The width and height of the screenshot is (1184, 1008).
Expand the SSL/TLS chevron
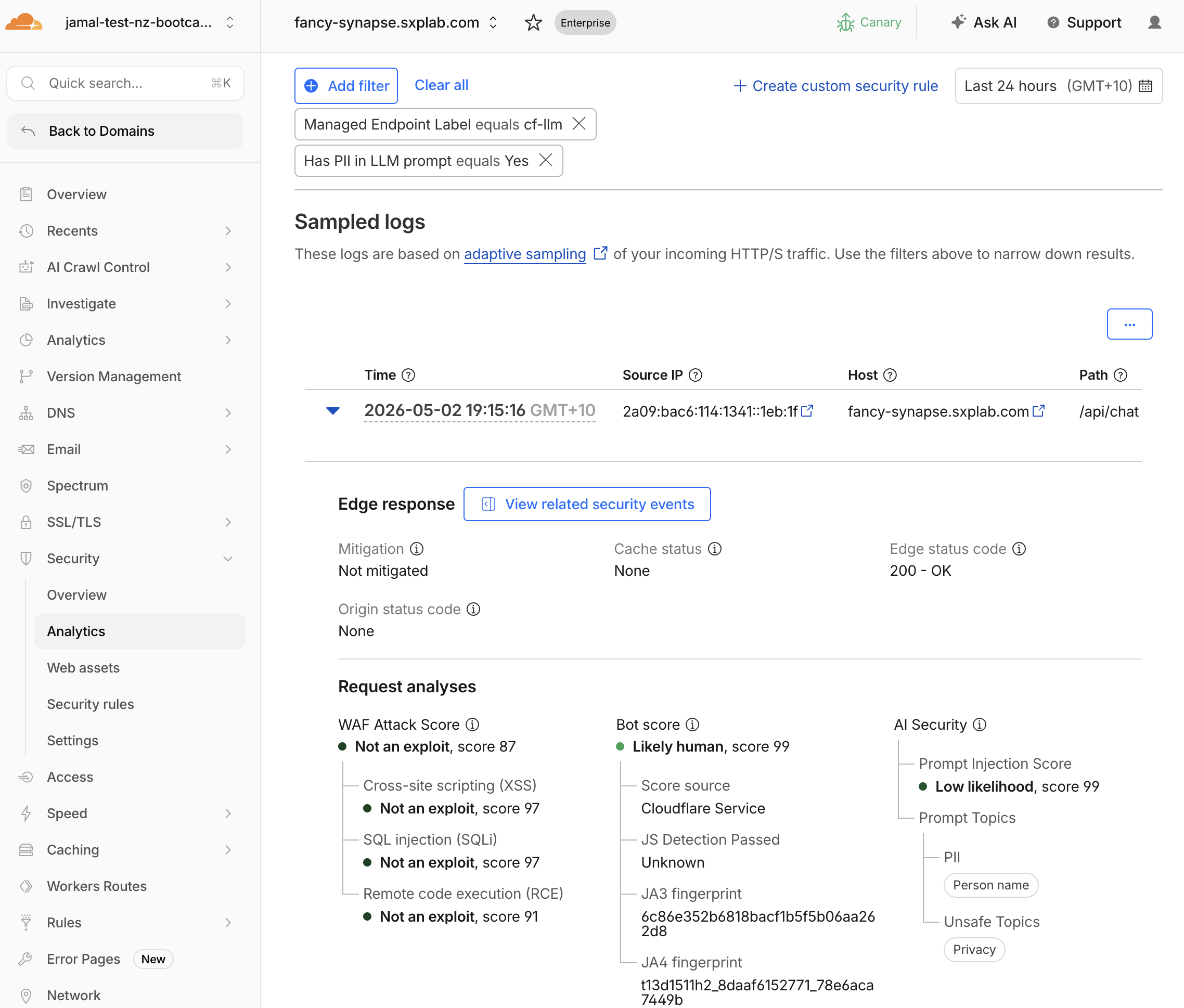228,522
